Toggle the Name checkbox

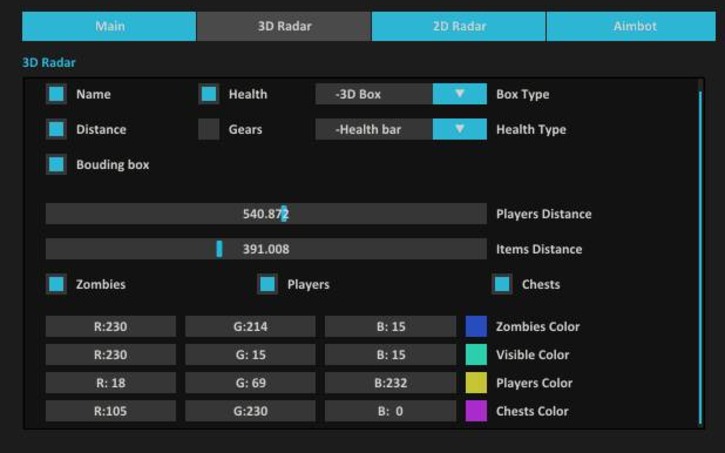point(56,94)
